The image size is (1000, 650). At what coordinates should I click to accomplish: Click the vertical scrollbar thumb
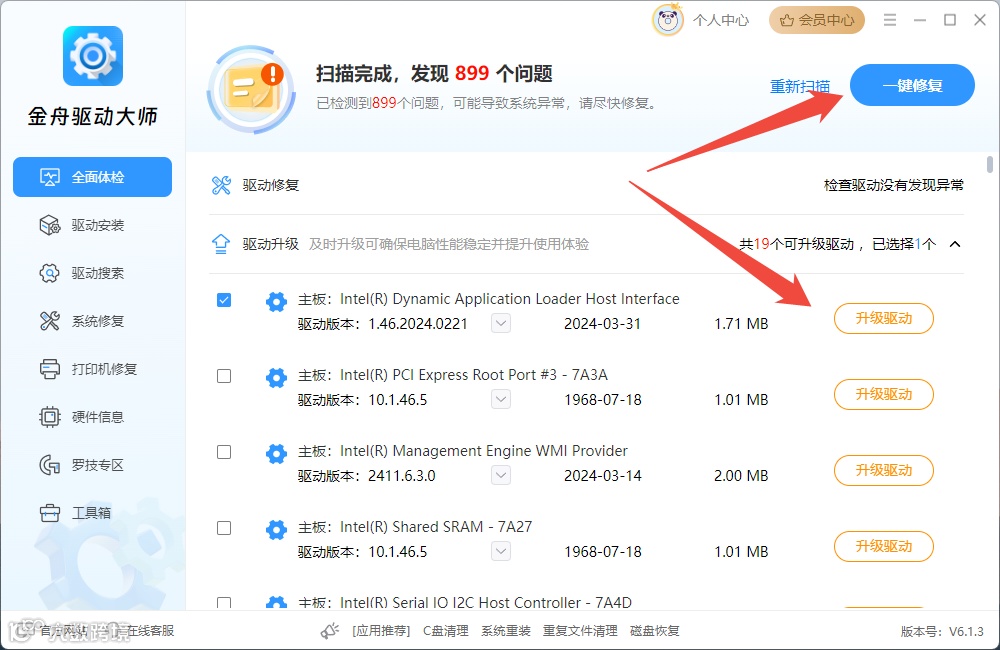point(990,164)
